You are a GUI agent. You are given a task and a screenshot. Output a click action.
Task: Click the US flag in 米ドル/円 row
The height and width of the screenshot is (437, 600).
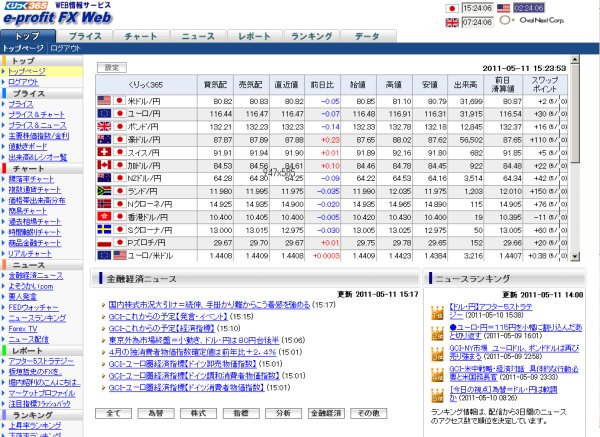pyautogui.click(x=104, y=101)
